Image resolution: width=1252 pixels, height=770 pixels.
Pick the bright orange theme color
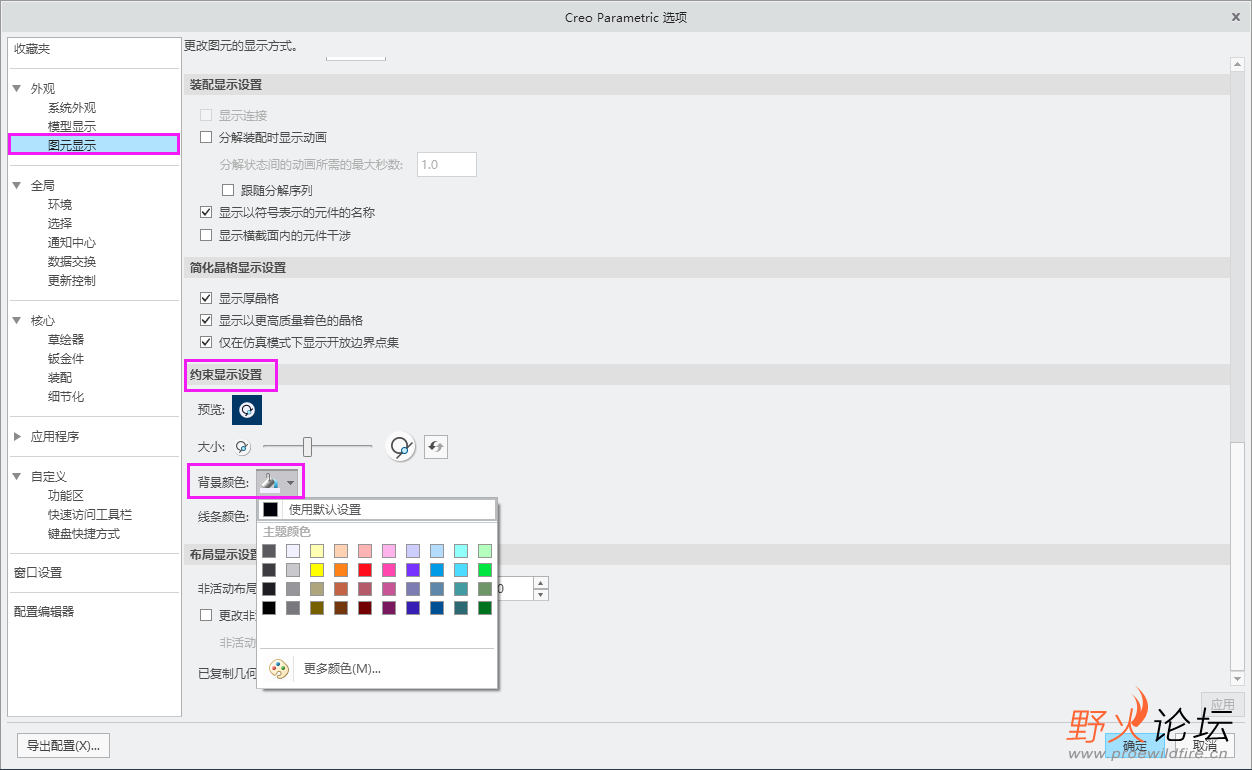(x=341, y=569)
